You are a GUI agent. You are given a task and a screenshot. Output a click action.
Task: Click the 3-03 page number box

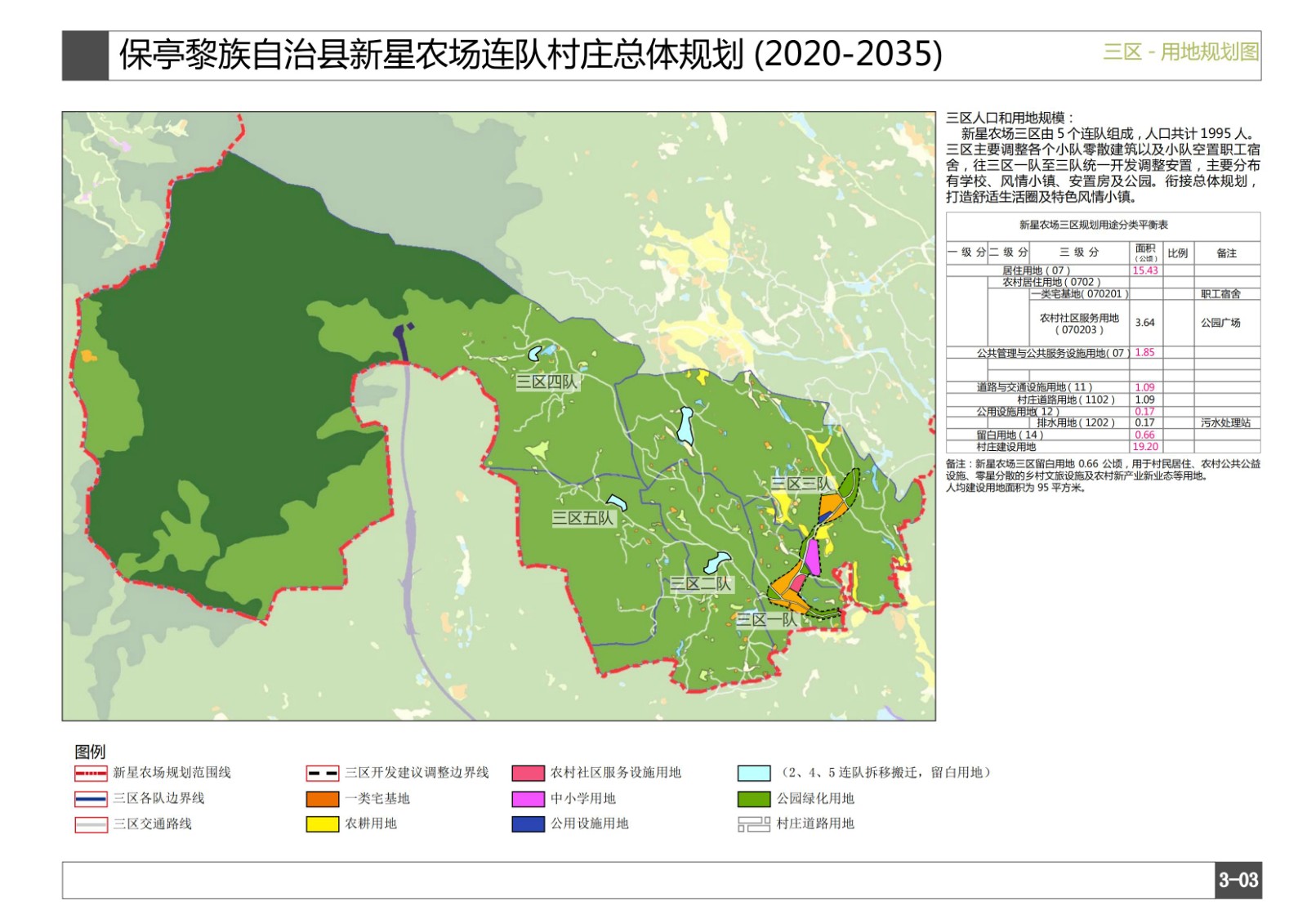1238,880
